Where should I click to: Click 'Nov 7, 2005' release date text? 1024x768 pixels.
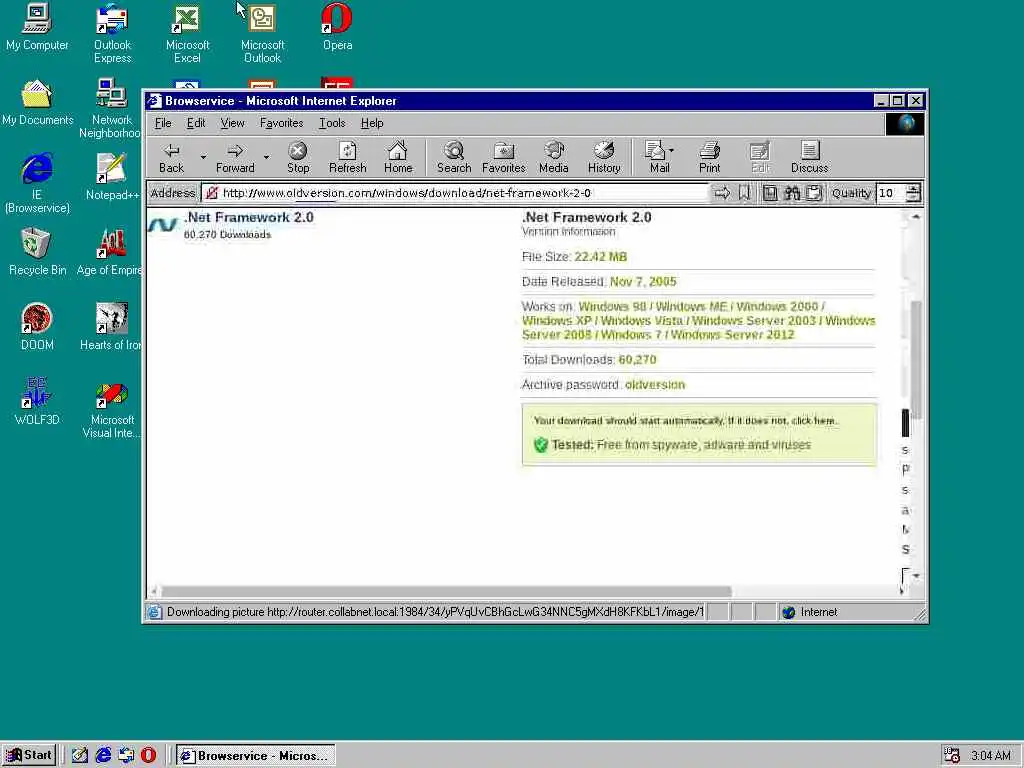tap(643, 281)
